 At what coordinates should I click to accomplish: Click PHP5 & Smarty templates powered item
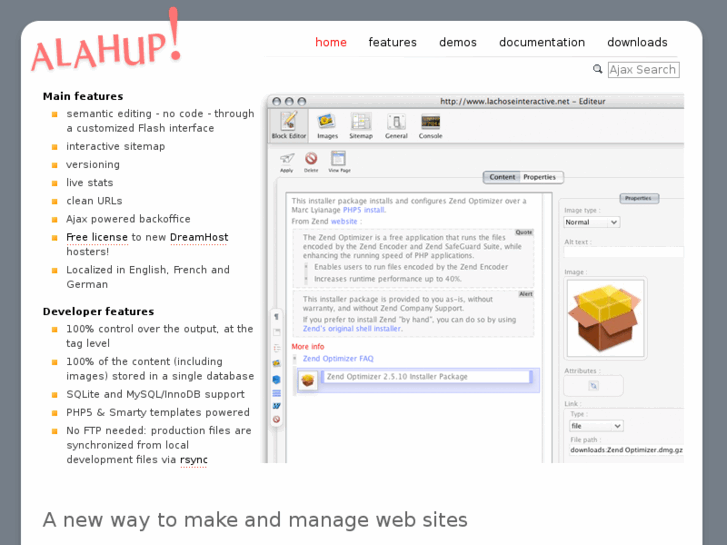[x=158, y=412]
